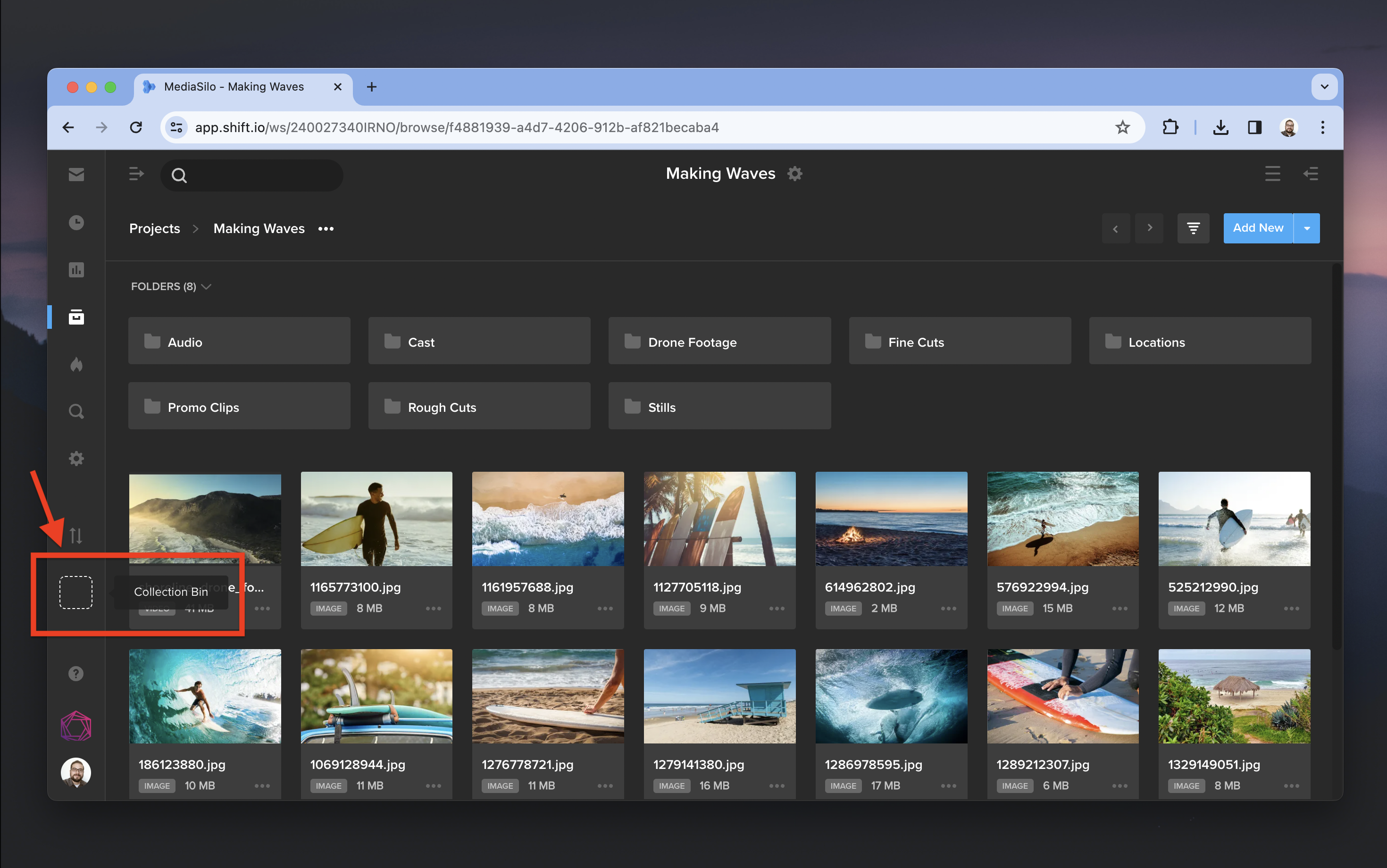1387x868 pixels.
Task: Click the Add New button
Action: click(1258, 228)
